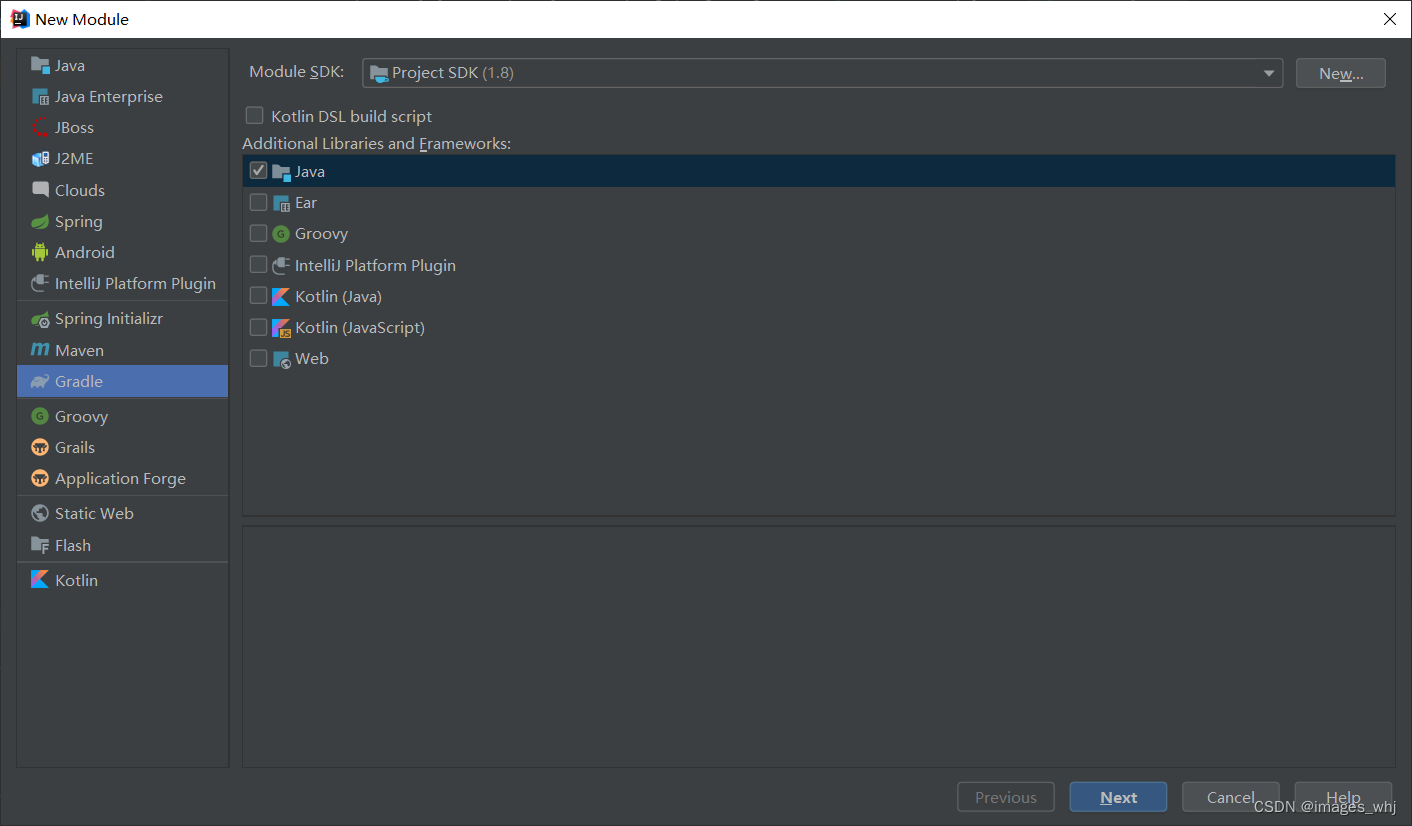Select the Static Web module type

[x=122, y=513]
